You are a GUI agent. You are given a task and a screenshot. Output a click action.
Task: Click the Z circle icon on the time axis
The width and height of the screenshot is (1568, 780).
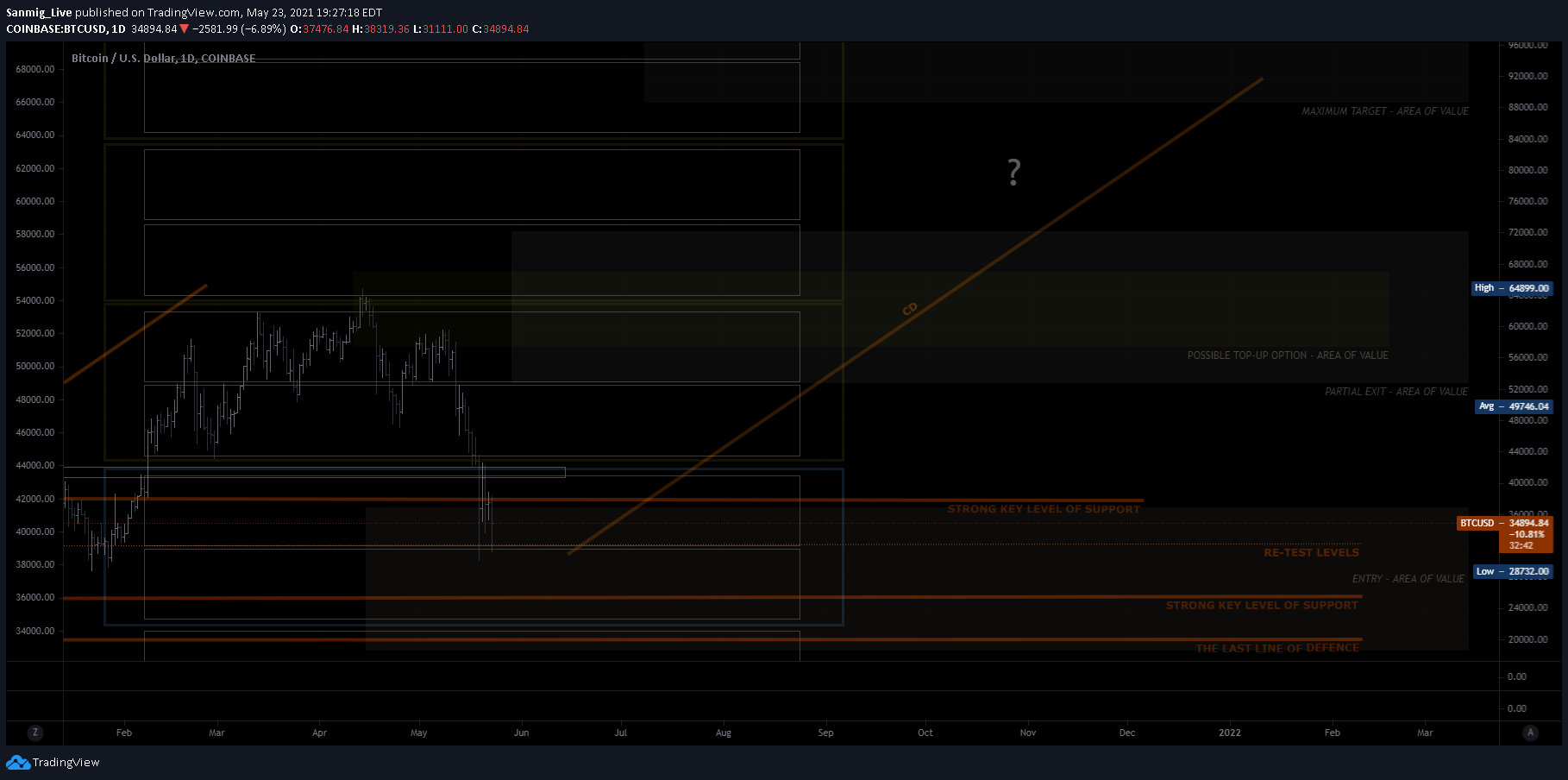coord(34,733)
